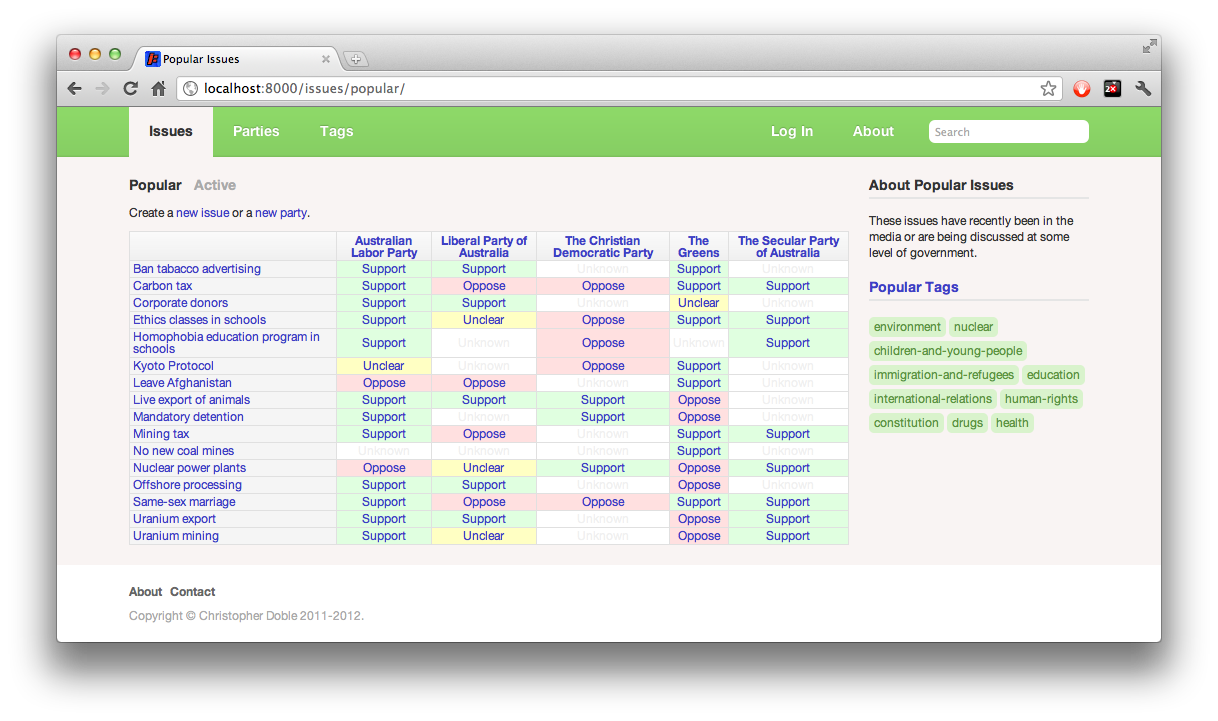Open the red Opera-style extension icon
Image resolution: width=1218 pixels, height=721 pixels.
pyautogui.click(x=1082, y=88)
